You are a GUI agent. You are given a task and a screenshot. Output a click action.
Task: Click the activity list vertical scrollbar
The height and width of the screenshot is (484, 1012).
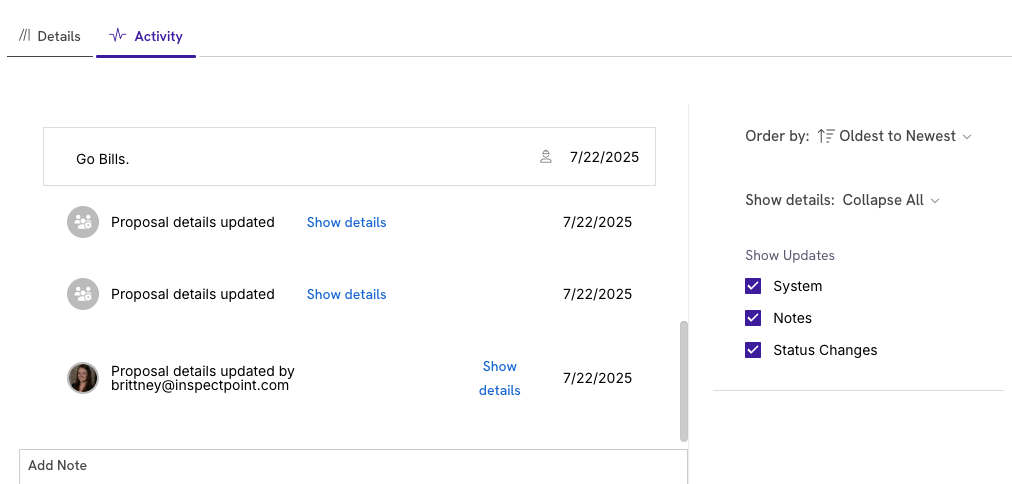click(684, 381)
